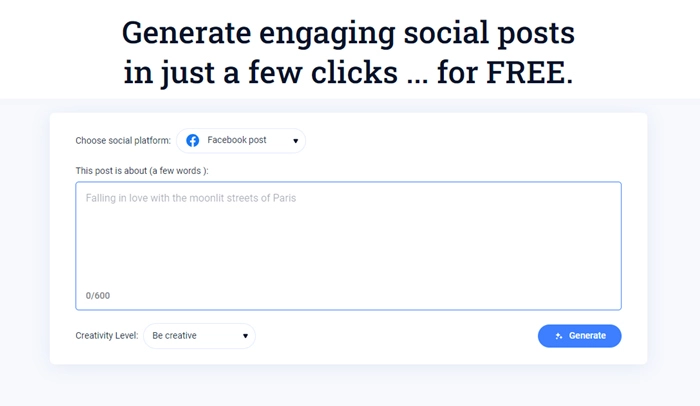The height and width of the screenshot is (406, 700).
Task: Click the "Creativity Level:" label
Action: [107, 336]
